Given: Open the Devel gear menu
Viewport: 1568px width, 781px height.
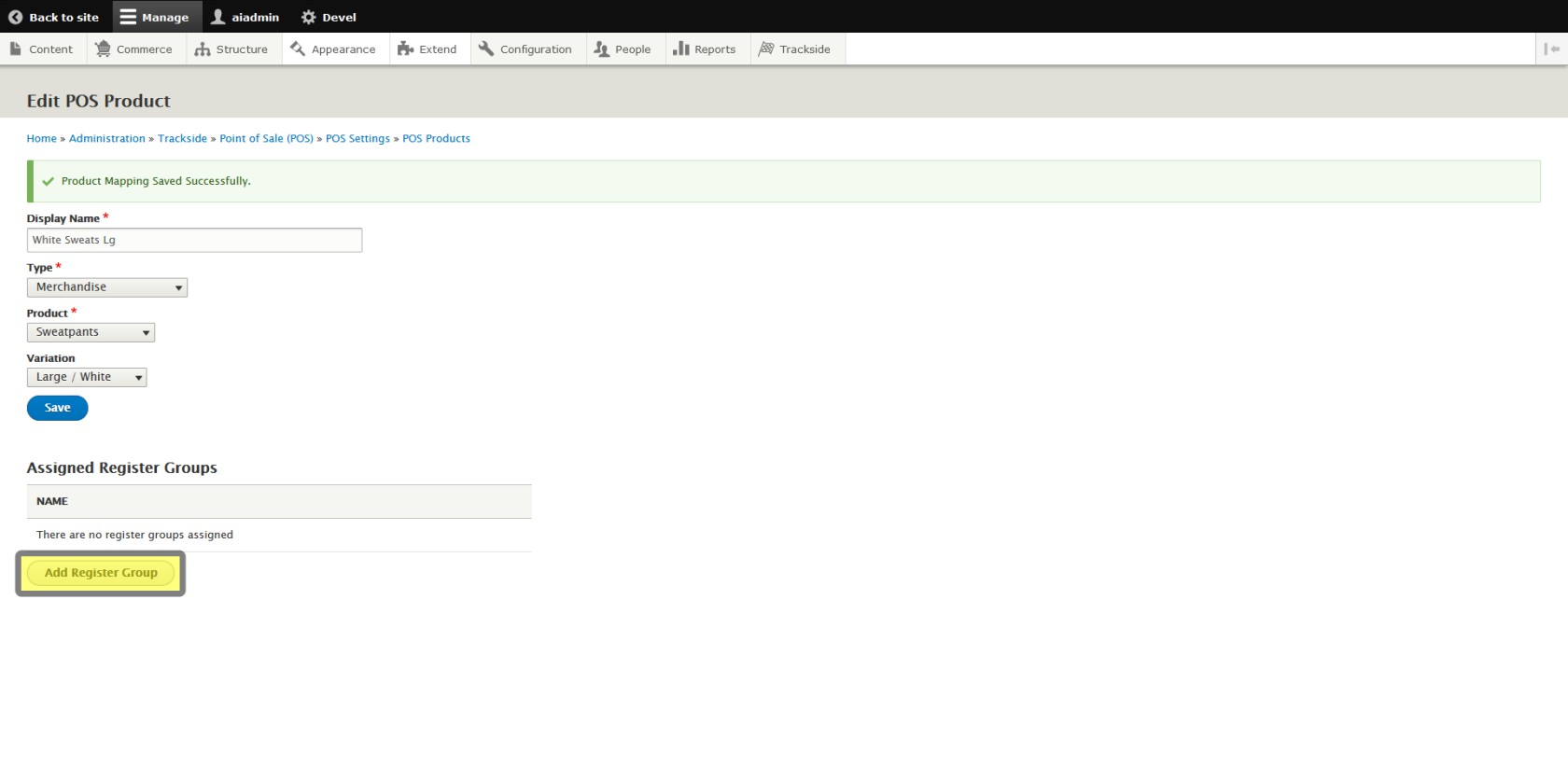Looking at the screenshot, I should coord(329,17).
